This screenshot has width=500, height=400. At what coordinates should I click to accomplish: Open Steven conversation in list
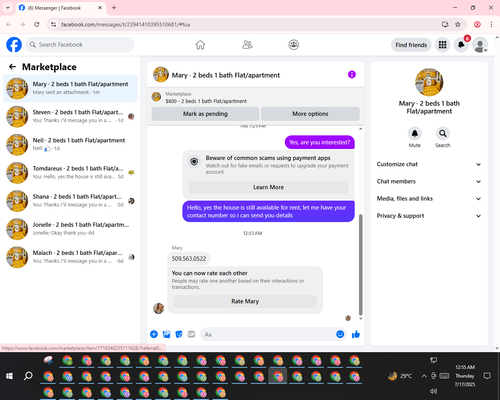click(70, 116)
